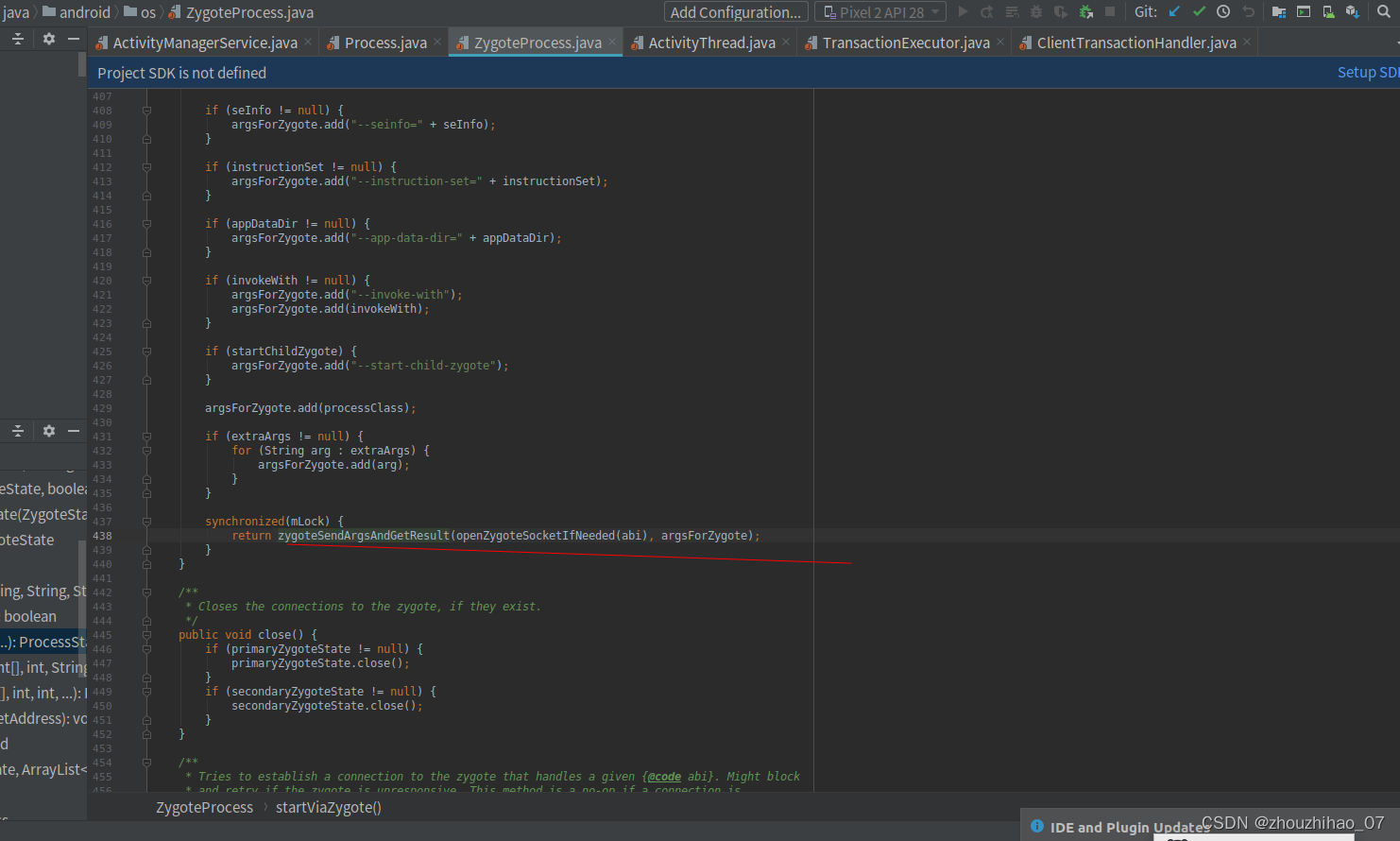The width and height of the screenshot is (1400, 841).
Task: Hide top side panel with minus icon
Action: click(x=74, y=39)
